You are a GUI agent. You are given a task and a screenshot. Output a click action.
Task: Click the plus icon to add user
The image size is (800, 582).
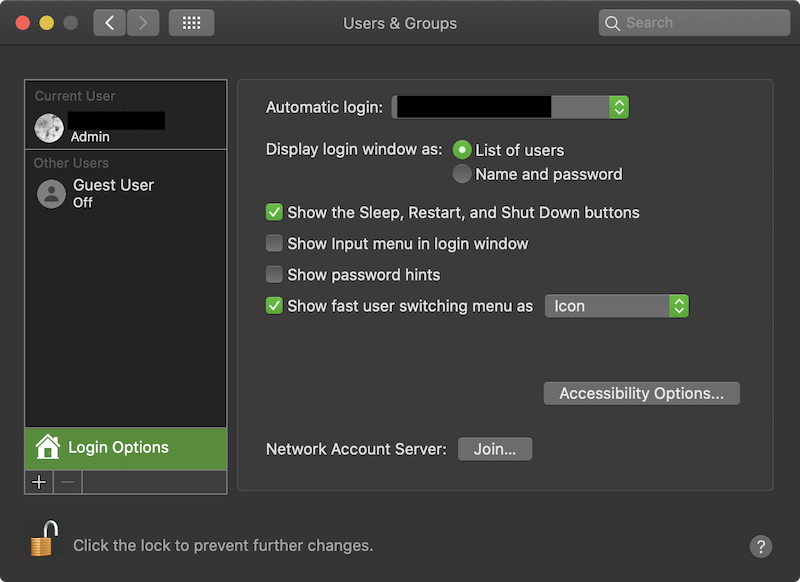pyautogui.click(x=39, y=482)
